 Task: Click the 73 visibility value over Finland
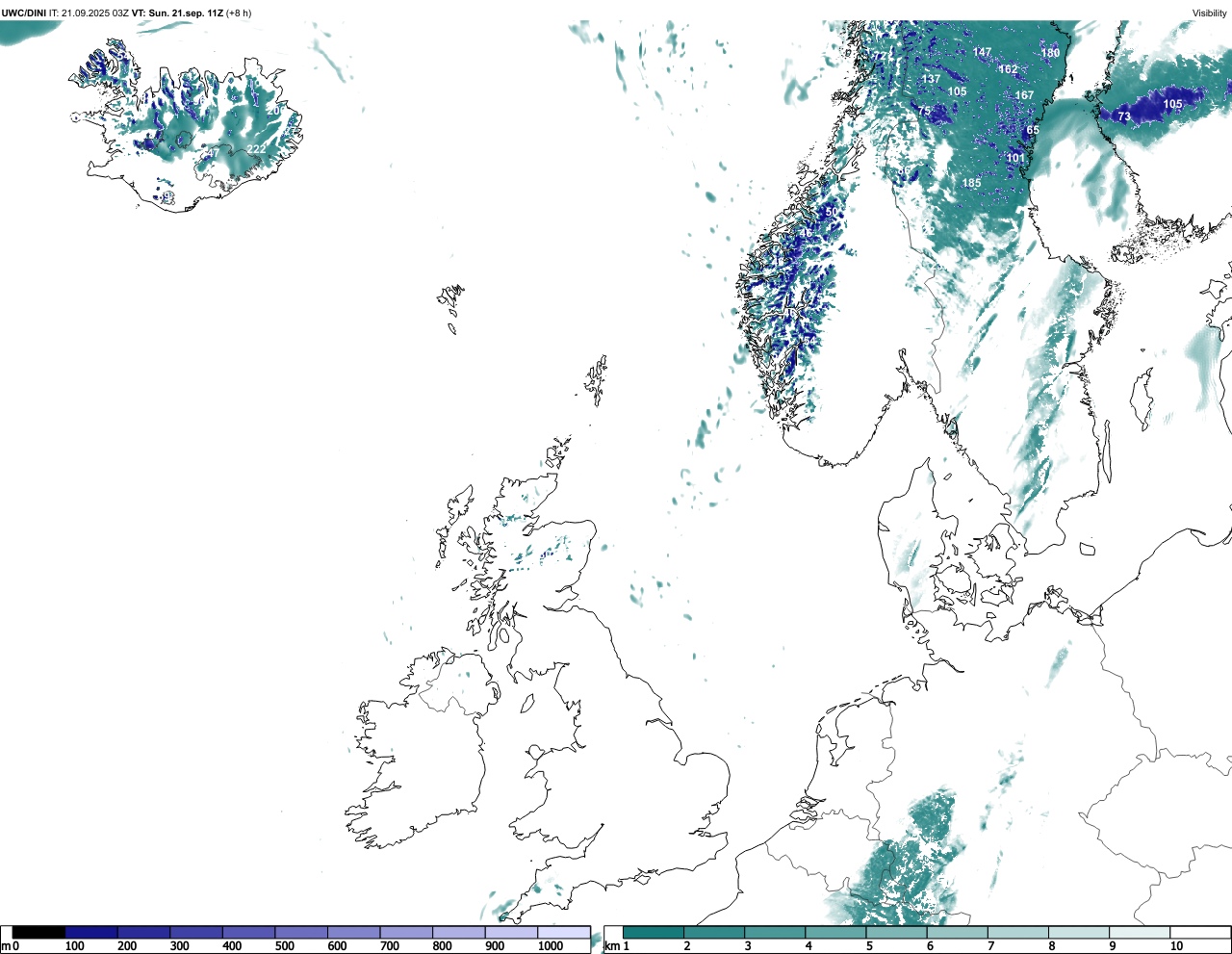click(x=1124, y=117)
